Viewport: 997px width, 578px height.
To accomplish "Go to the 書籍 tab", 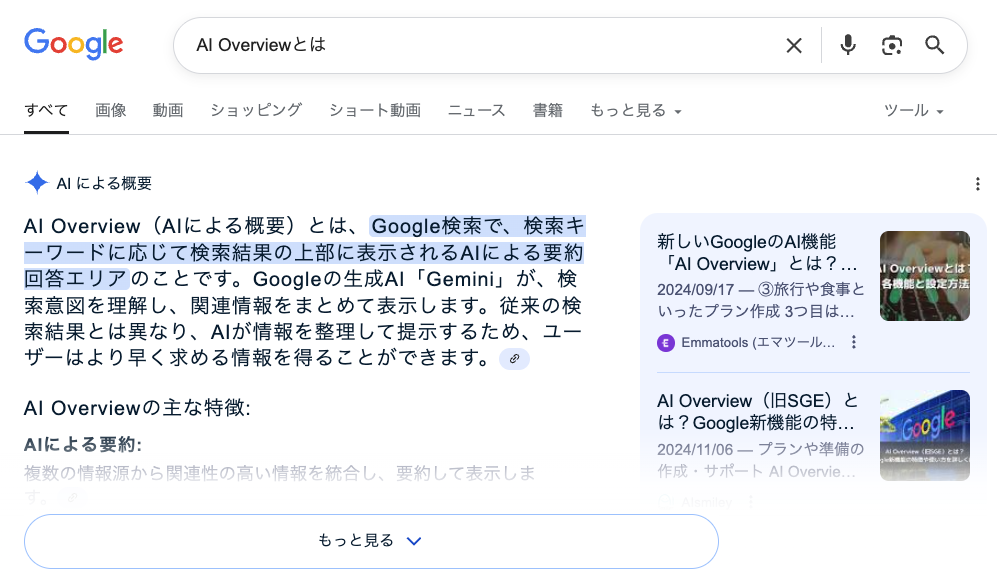I will 547,111.
